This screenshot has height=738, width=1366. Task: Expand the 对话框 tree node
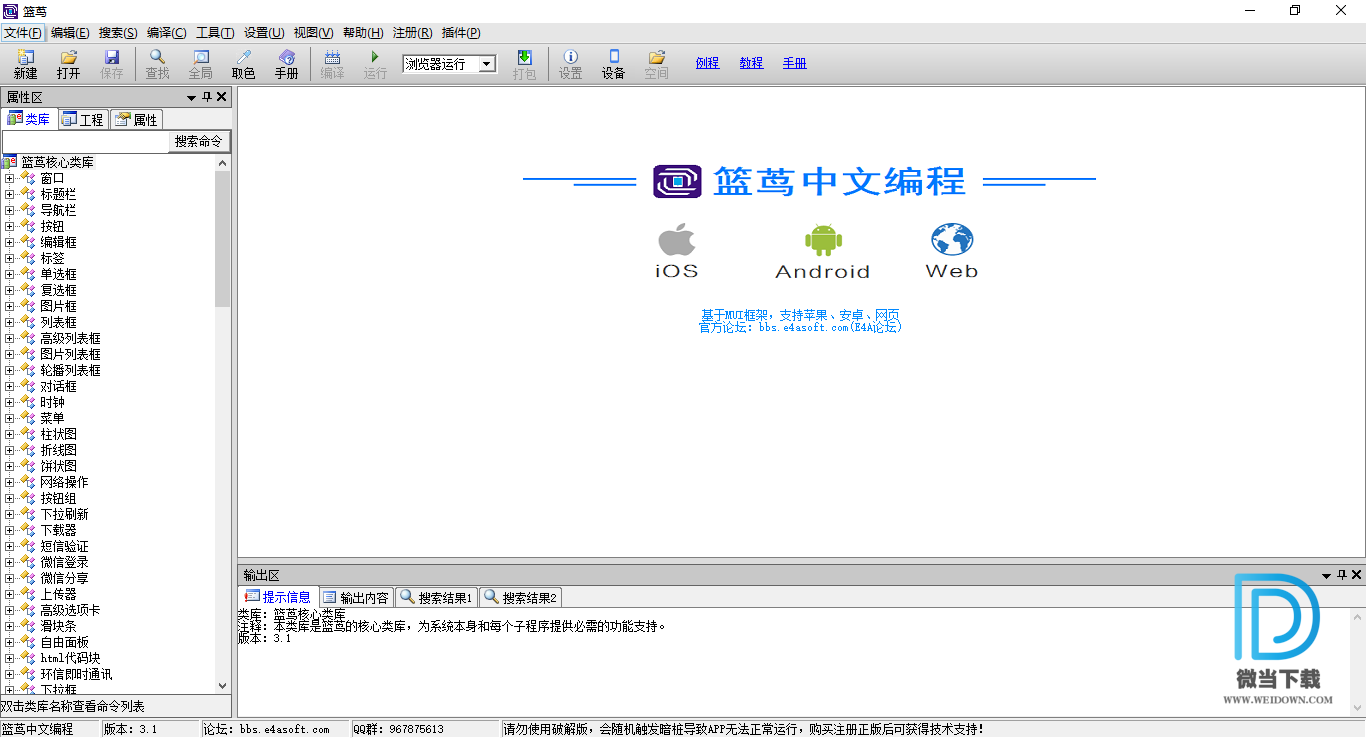click(x=9, y=386)
